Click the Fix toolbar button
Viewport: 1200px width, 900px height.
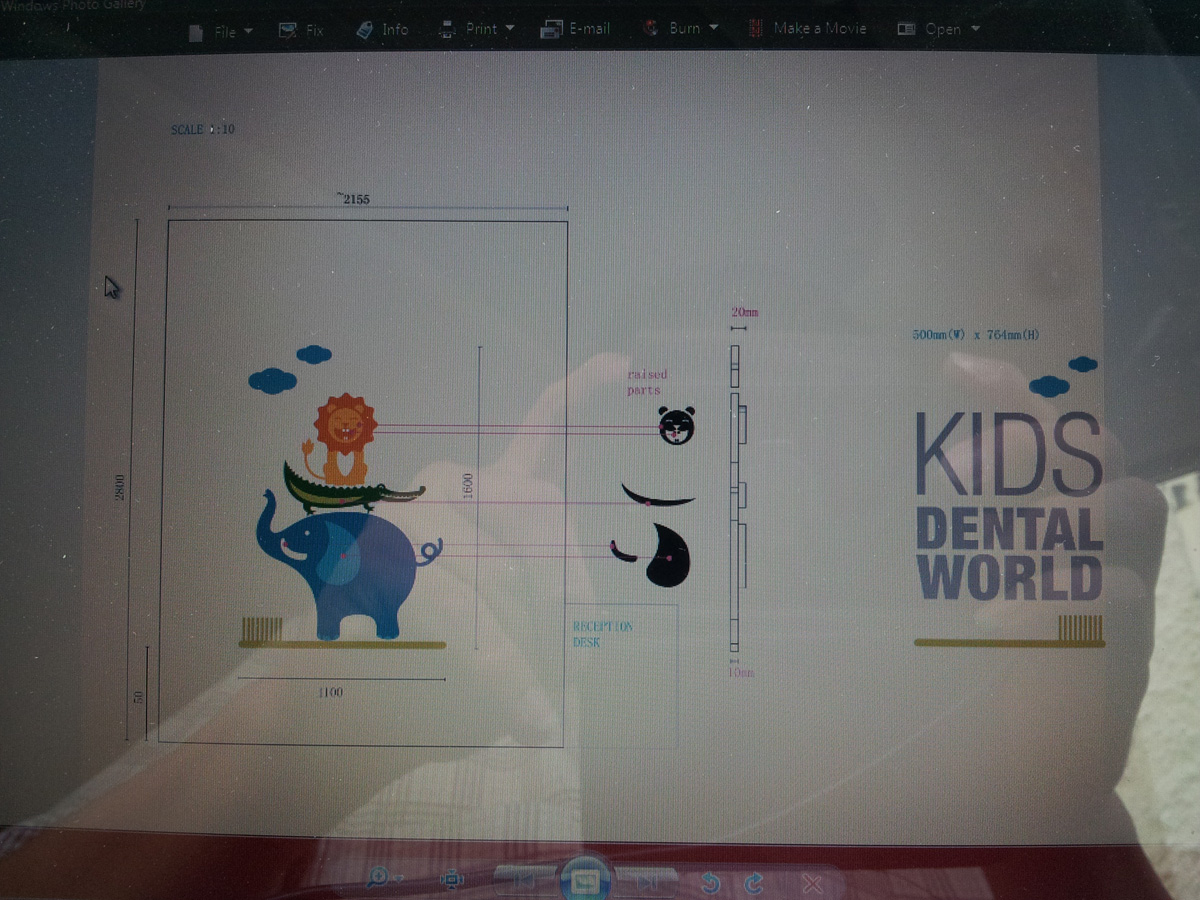tap(301, 30)
